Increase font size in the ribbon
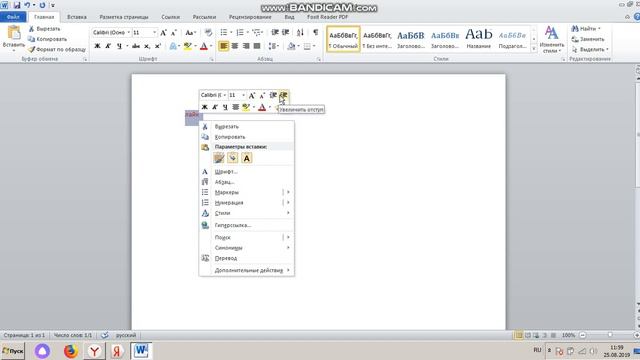This screenshot has width=640, height=360. tap(163, 33)
